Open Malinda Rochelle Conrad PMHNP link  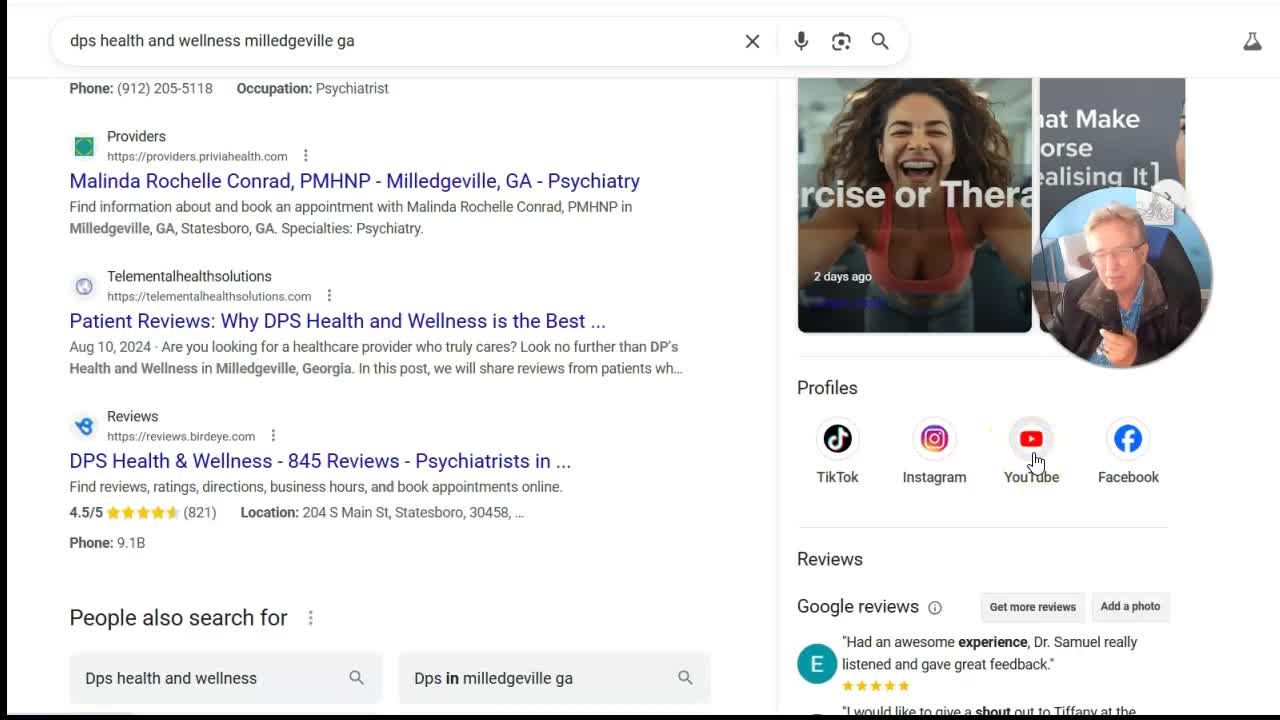(354, 181)
